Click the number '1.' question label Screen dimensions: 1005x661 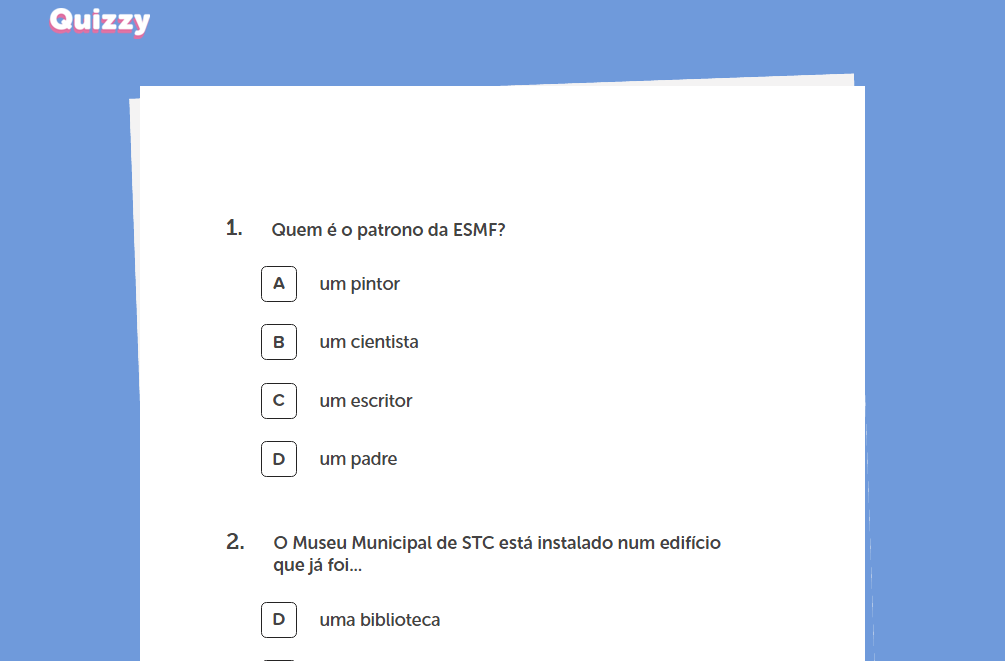pos(235,228)
